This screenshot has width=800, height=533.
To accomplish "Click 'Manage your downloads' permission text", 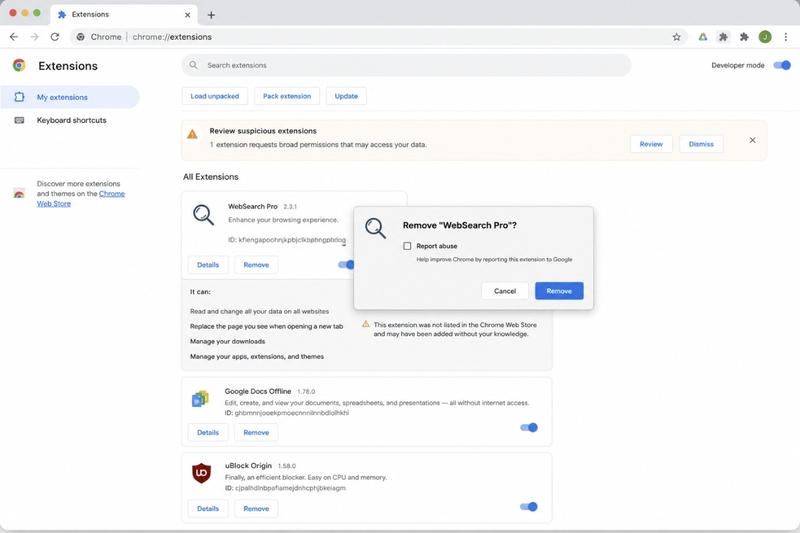I will point(228,341).
